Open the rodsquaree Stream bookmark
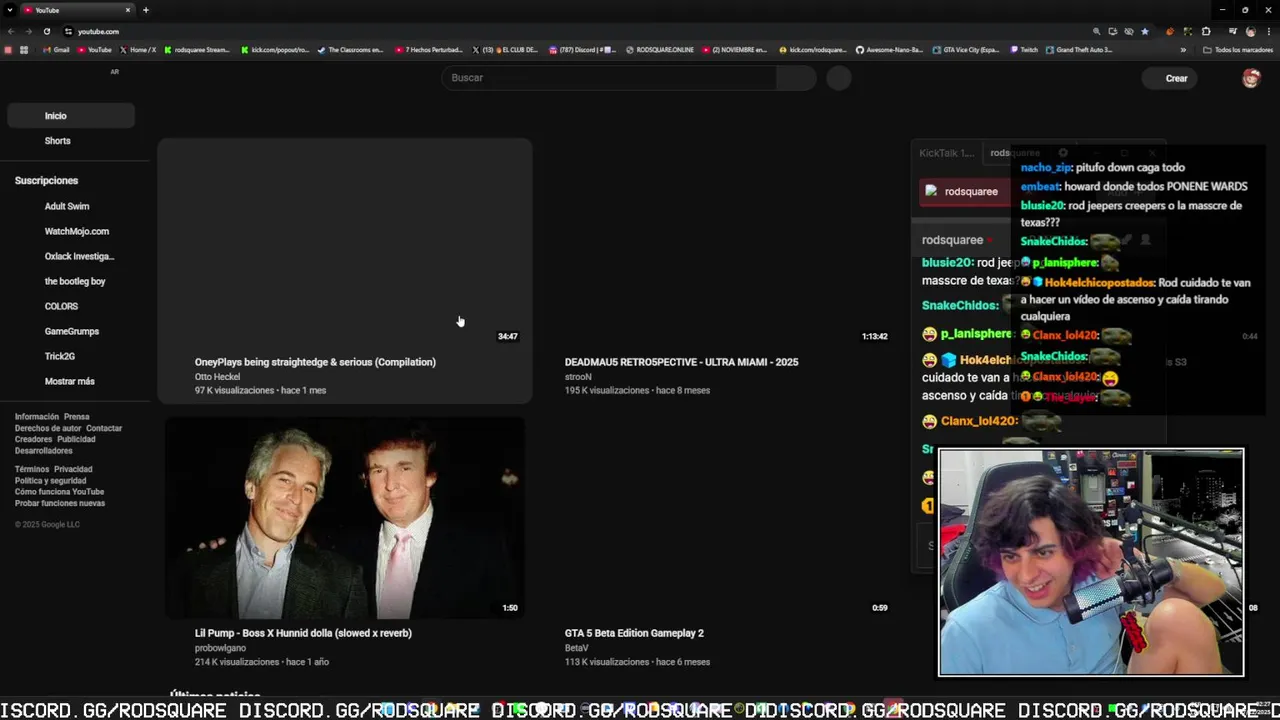 pyautogui.click(x=197, y=50)
